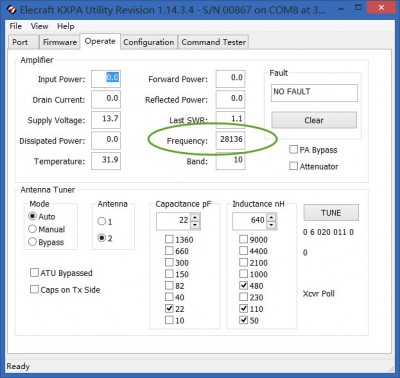
Task: Click the Drain Current value field
Action: click(x=106, y=99)
